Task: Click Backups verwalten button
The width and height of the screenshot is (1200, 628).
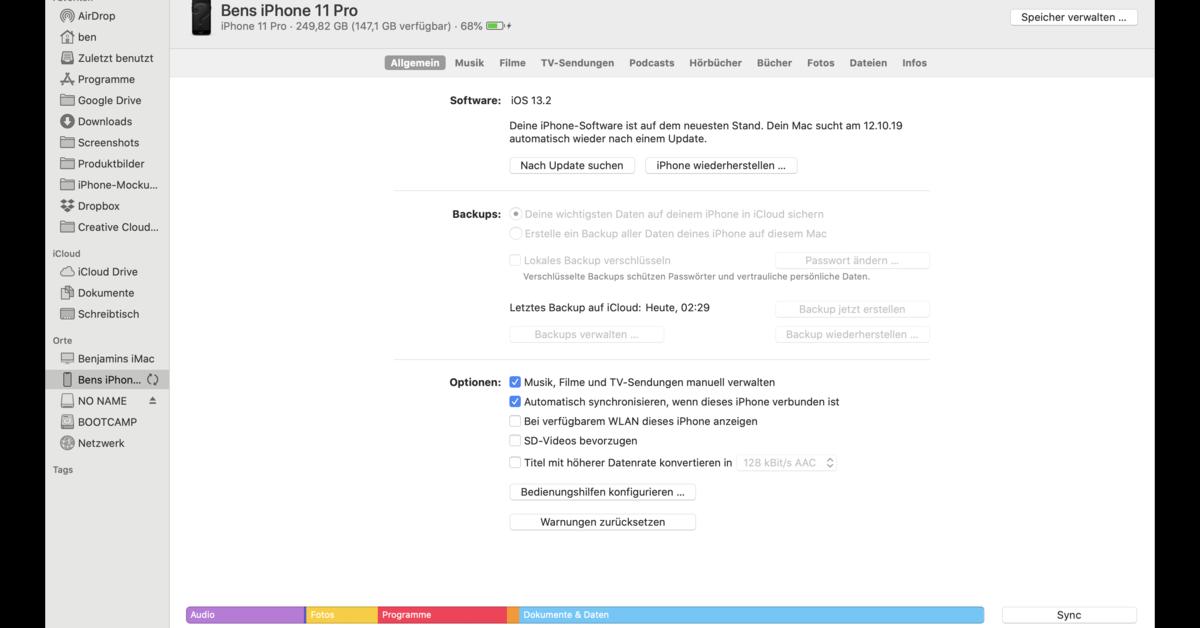Action: tap(587, 335)
